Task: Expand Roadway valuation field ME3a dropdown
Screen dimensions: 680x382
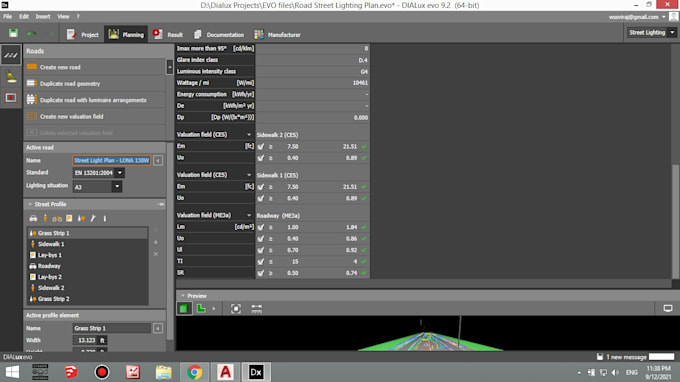Action: (x=249, y=215)
